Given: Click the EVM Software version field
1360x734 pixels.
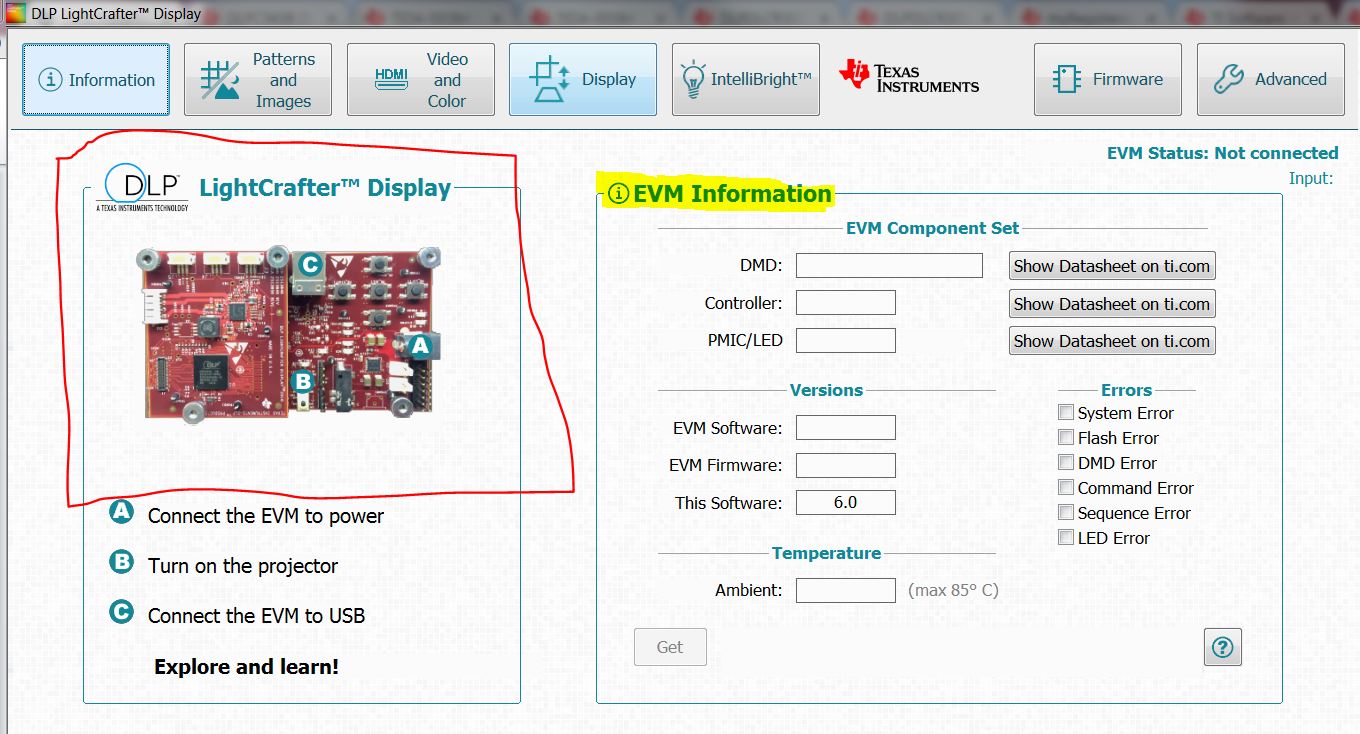Looking at the screenshot, I should coord(846,428).
